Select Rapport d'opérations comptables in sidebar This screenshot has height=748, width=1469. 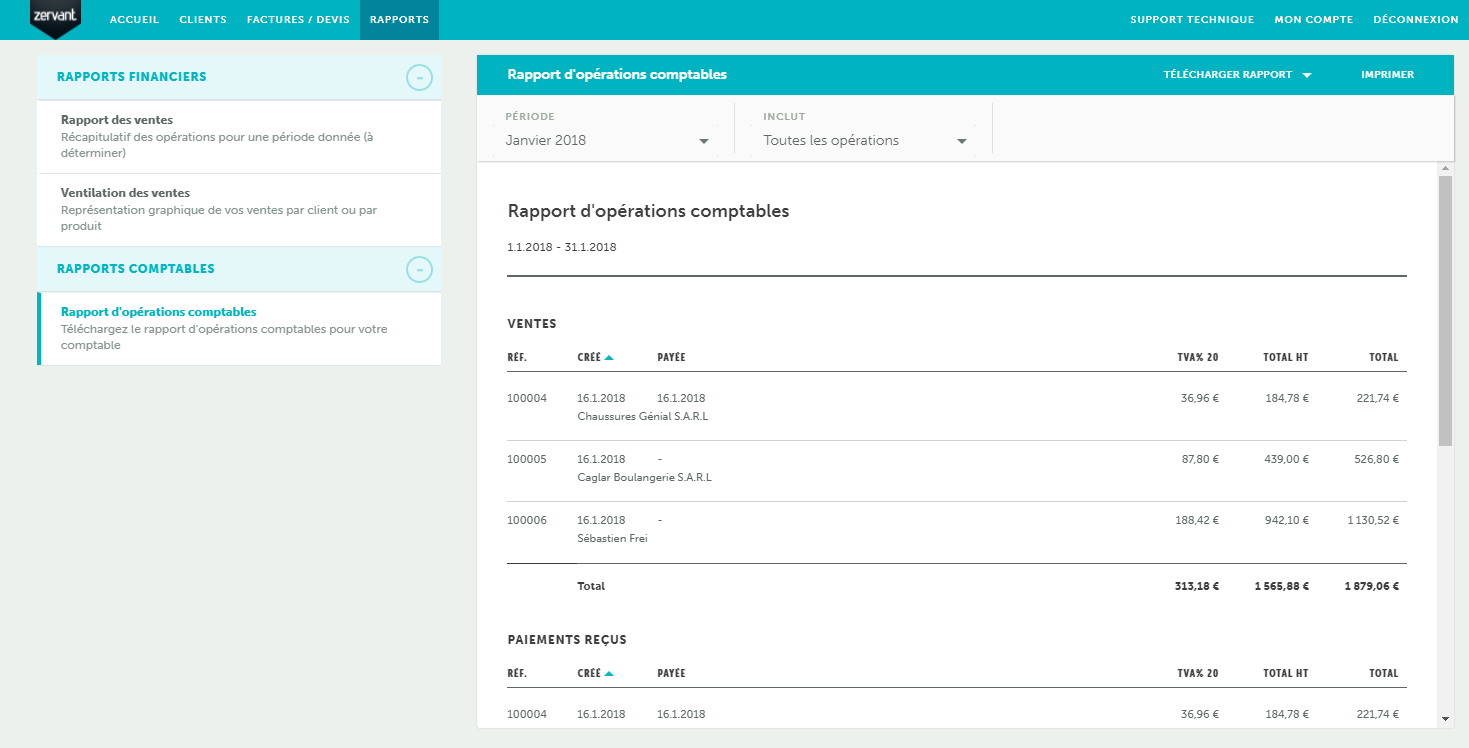[x=239, y=329]
